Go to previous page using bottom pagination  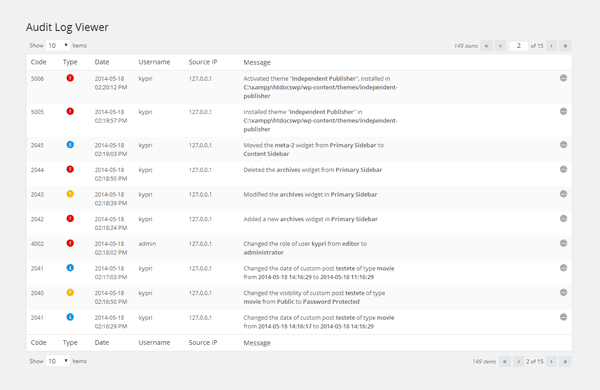(518, 361)
